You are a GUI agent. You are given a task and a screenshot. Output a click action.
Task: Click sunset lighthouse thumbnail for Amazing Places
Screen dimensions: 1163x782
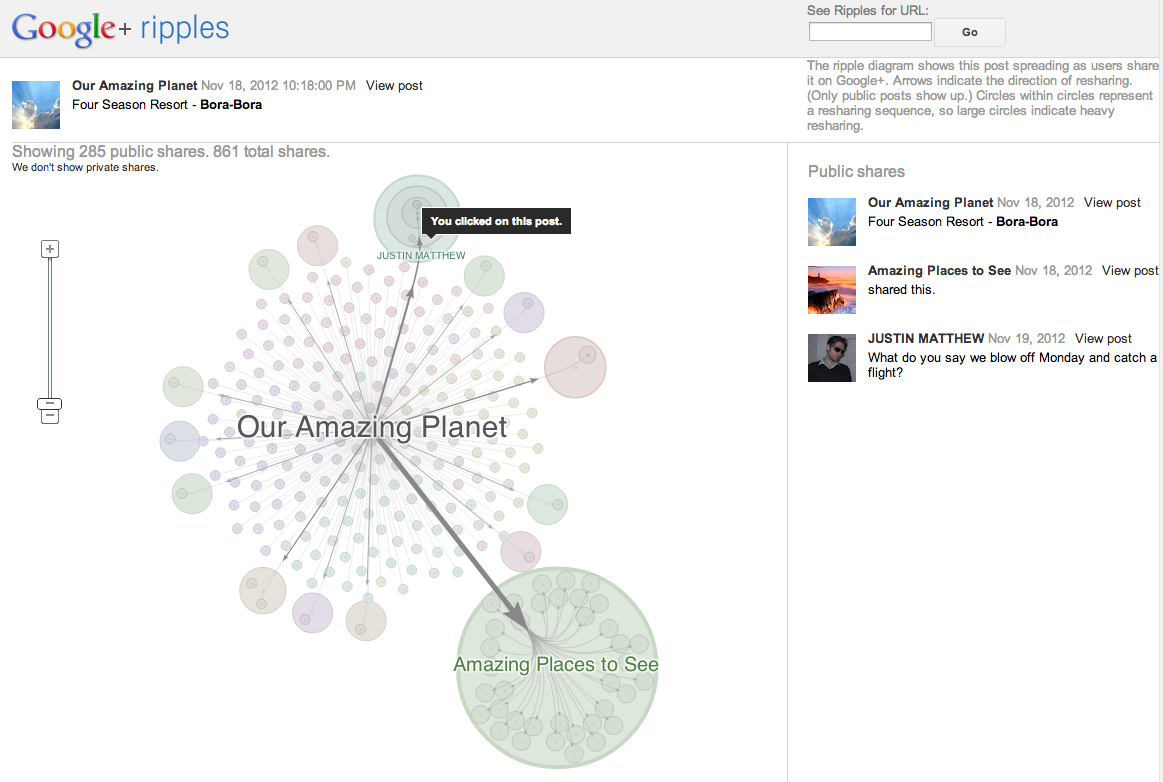pyautogui.click(x=831, y=290)
